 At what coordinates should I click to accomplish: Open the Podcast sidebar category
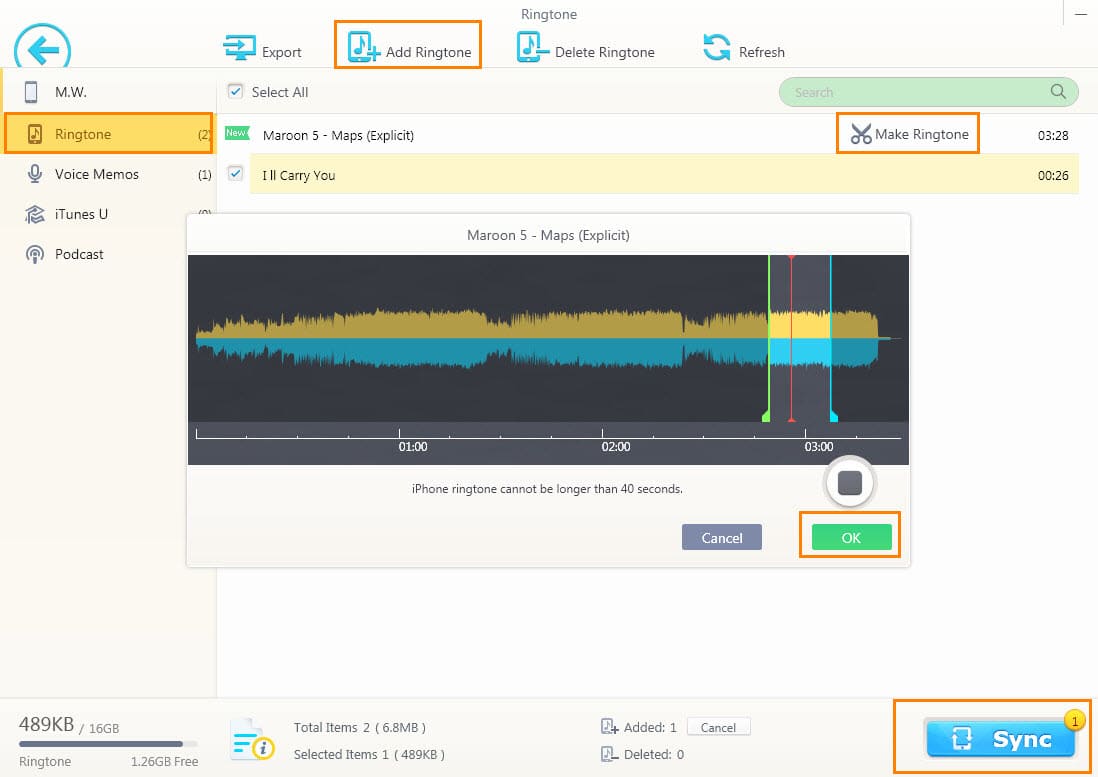[x=79, y=254]
